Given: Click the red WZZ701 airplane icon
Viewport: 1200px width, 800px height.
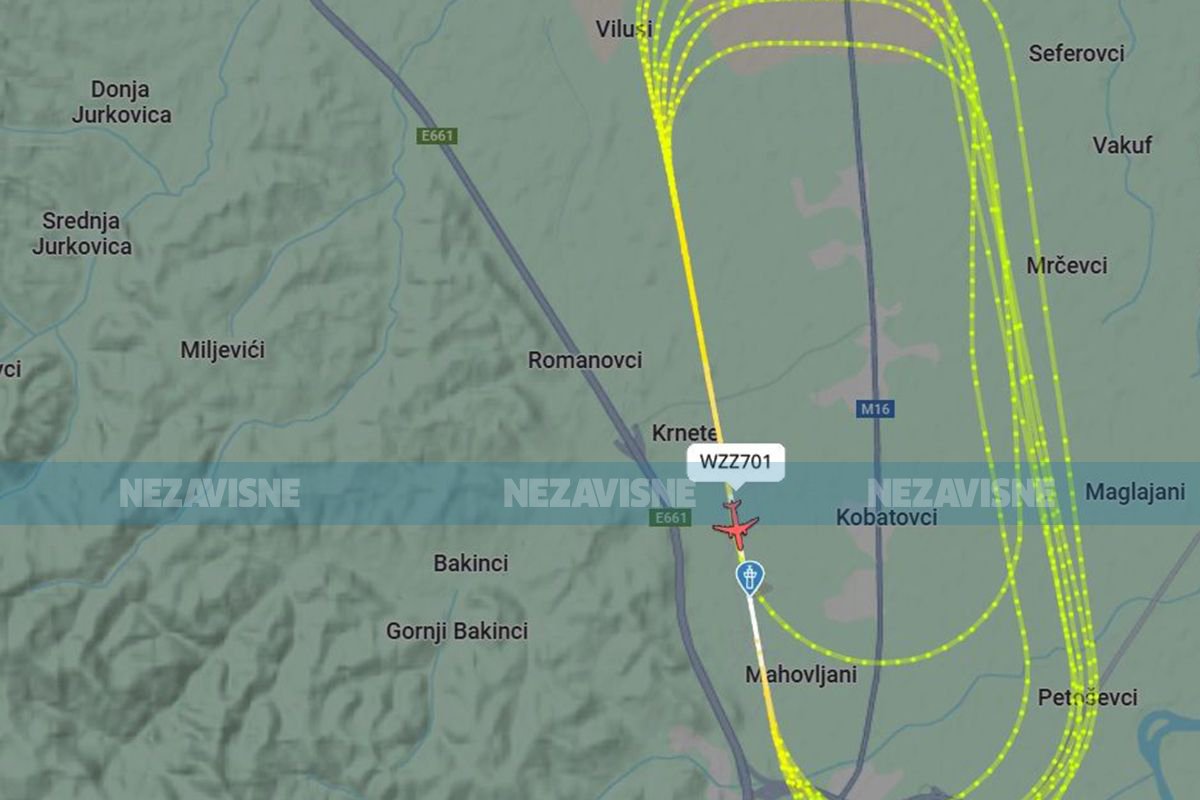Looking at the screenshot, I should (736, 525).
